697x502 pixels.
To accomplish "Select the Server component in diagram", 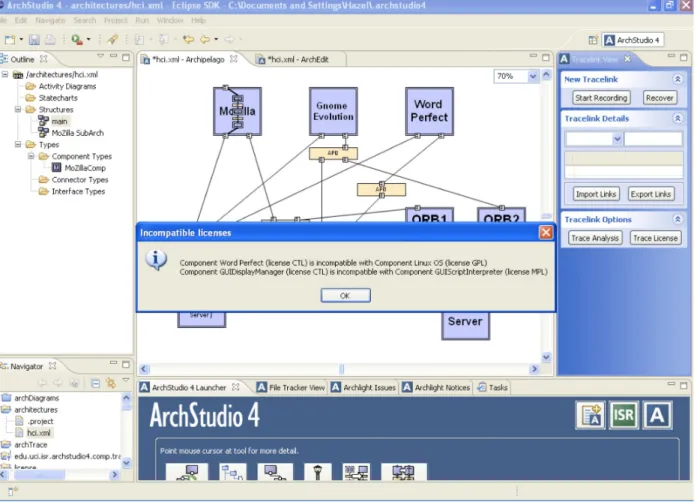I will [x=465, y=325].
